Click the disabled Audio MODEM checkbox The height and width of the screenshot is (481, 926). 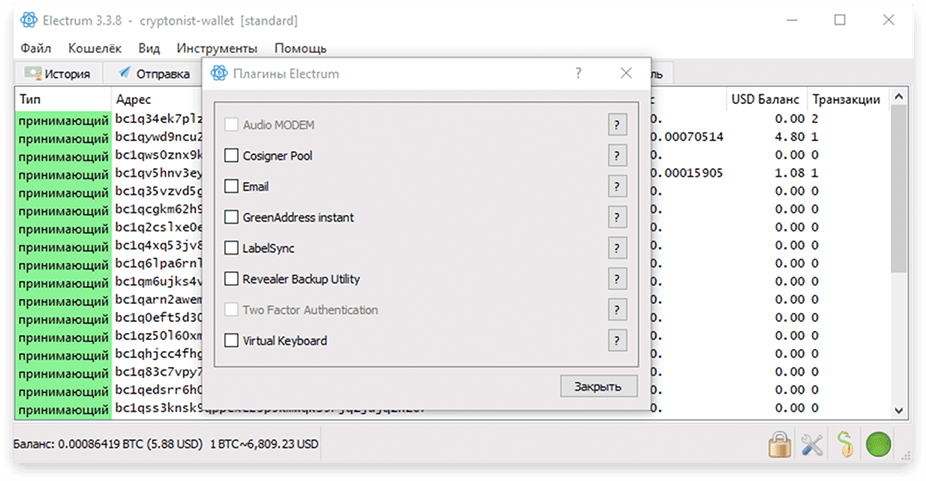tap(232, 125)
